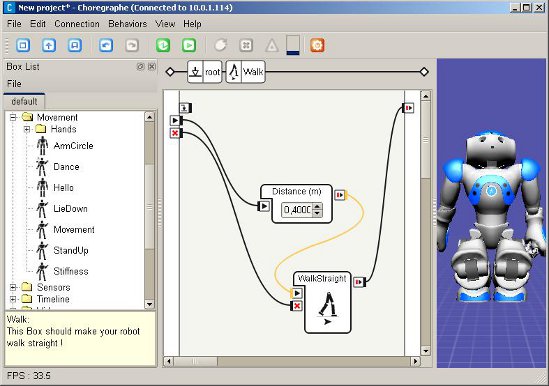
Task: Click the green Play behavior icon
Action: tap(189, 45)
